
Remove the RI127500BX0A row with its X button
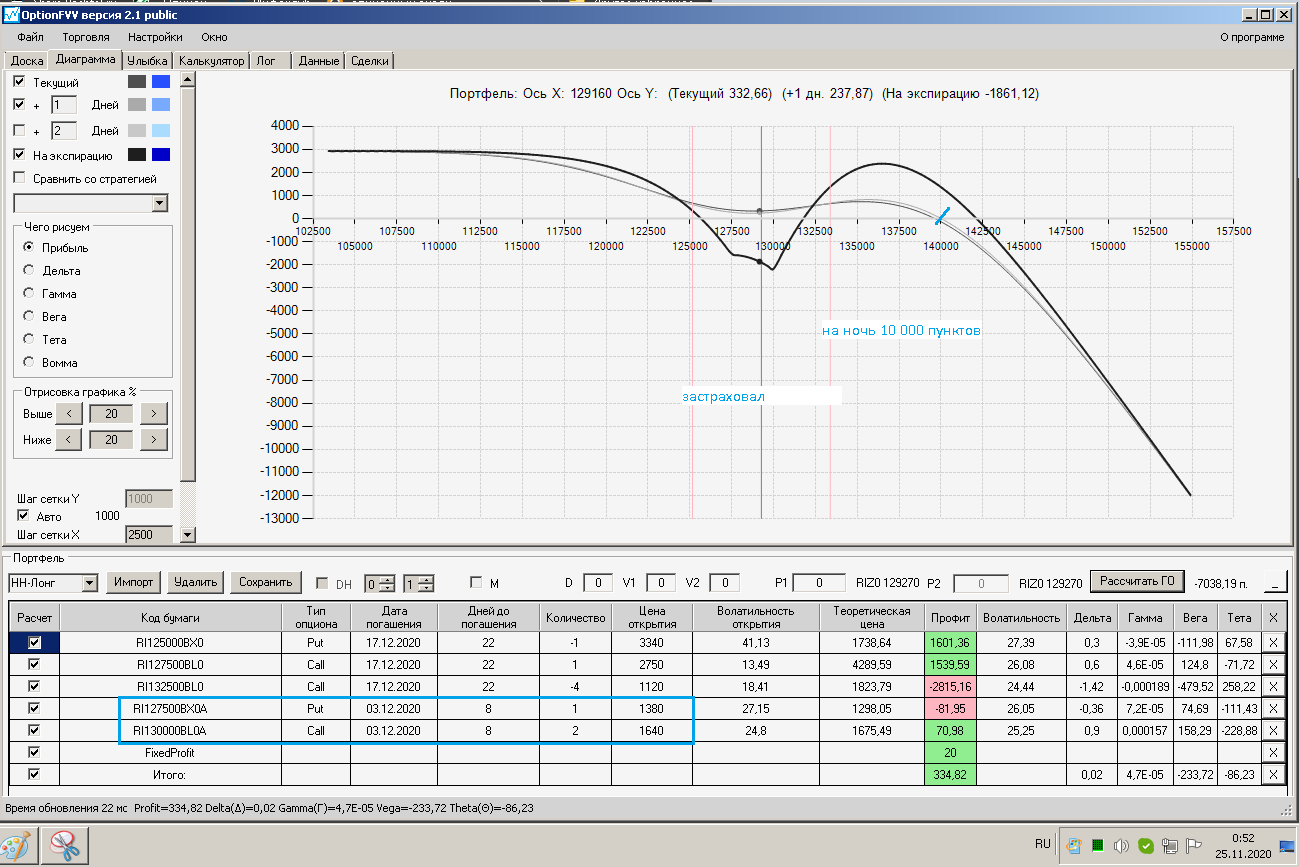pos(1273,708)
